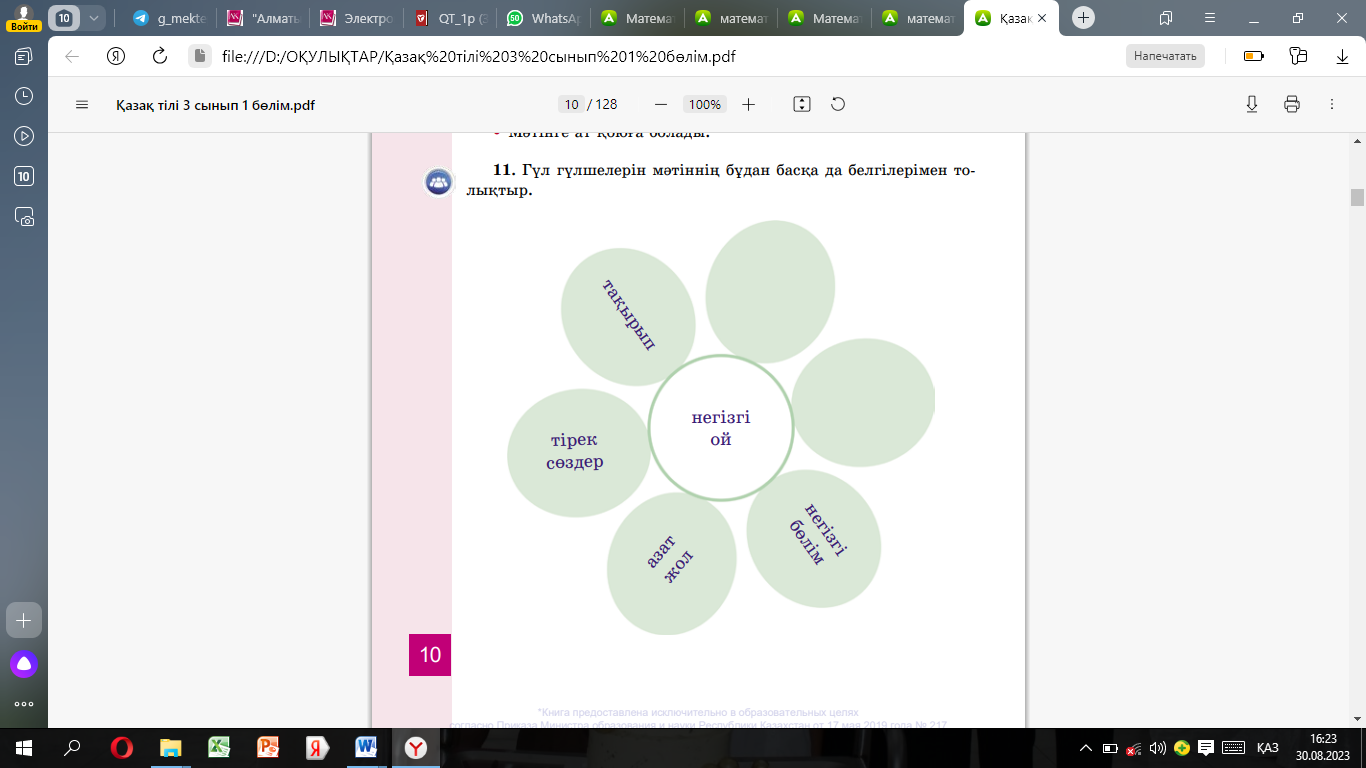Click the 'тірек сөздер' petal text
Viewport: 1366px width, 768px height.
point(575,451)
